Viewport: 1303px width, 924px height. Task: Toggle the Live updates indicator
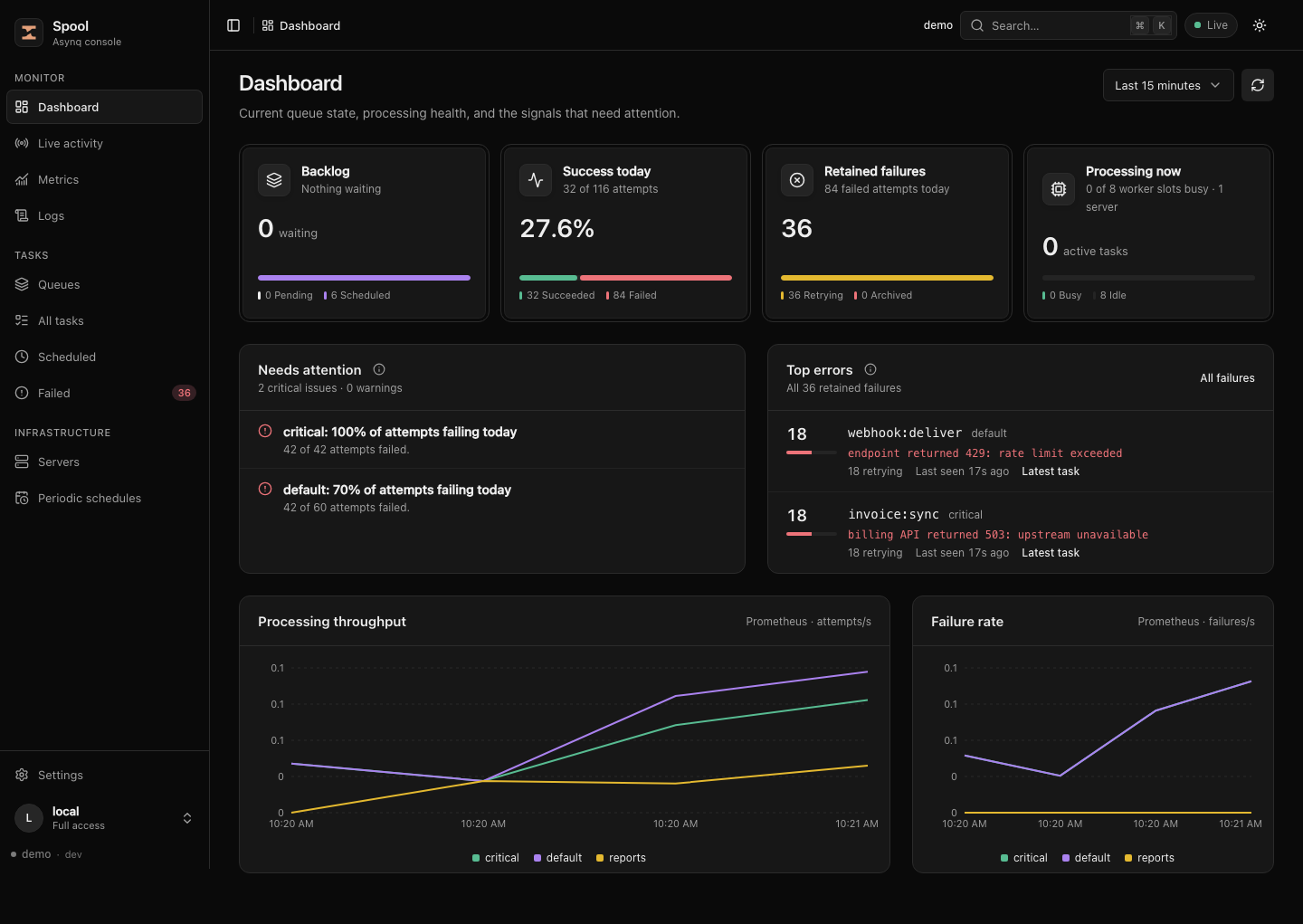(1211, 25)
